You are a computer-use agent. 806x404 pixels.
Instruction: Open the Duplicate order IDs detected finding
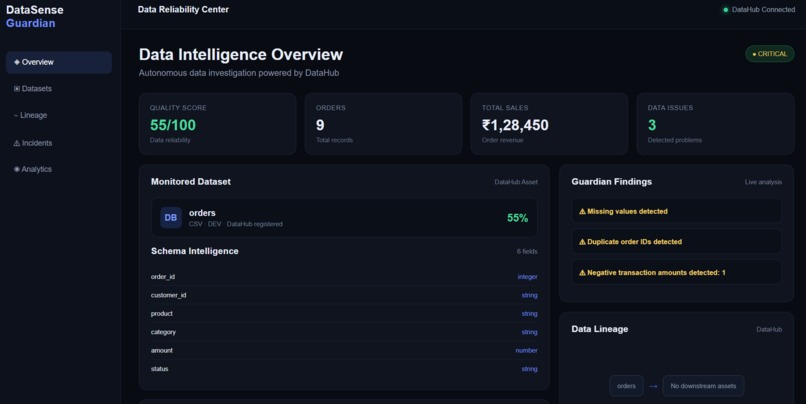pyautogui.click(x=676, y=242)
